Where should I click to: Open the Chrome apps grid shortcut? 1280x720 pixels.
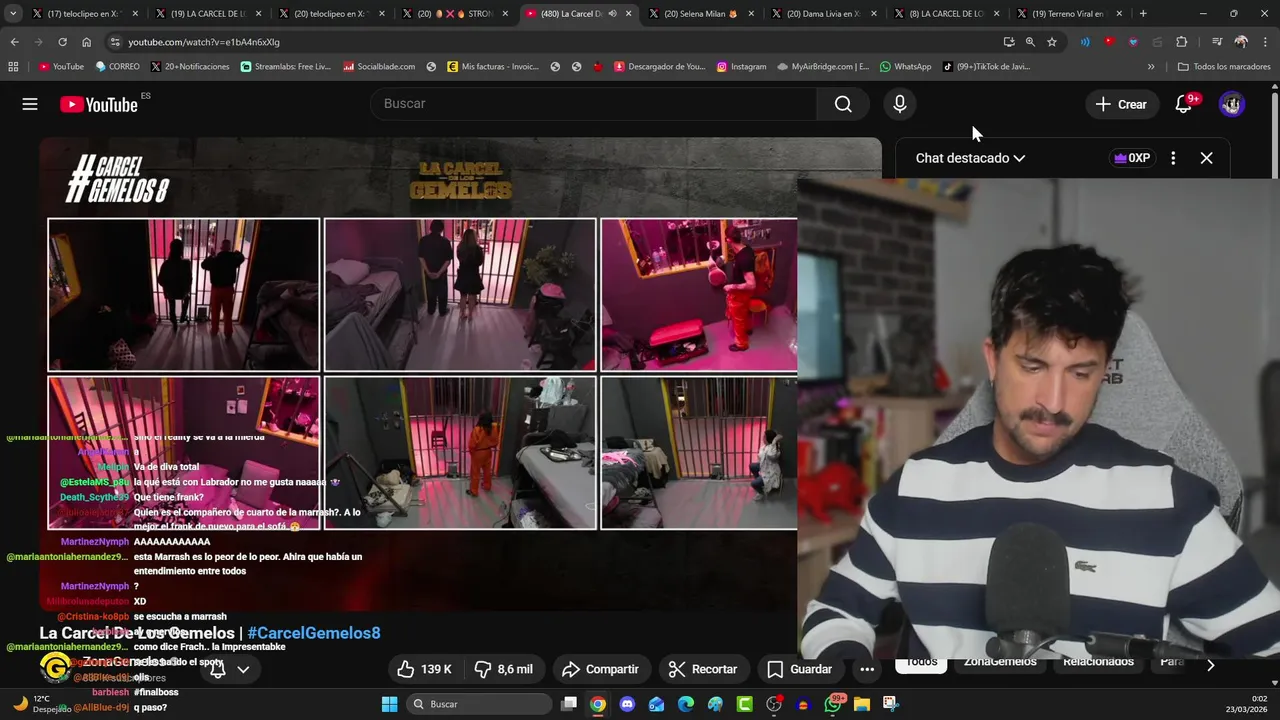[x=13, y=67]
